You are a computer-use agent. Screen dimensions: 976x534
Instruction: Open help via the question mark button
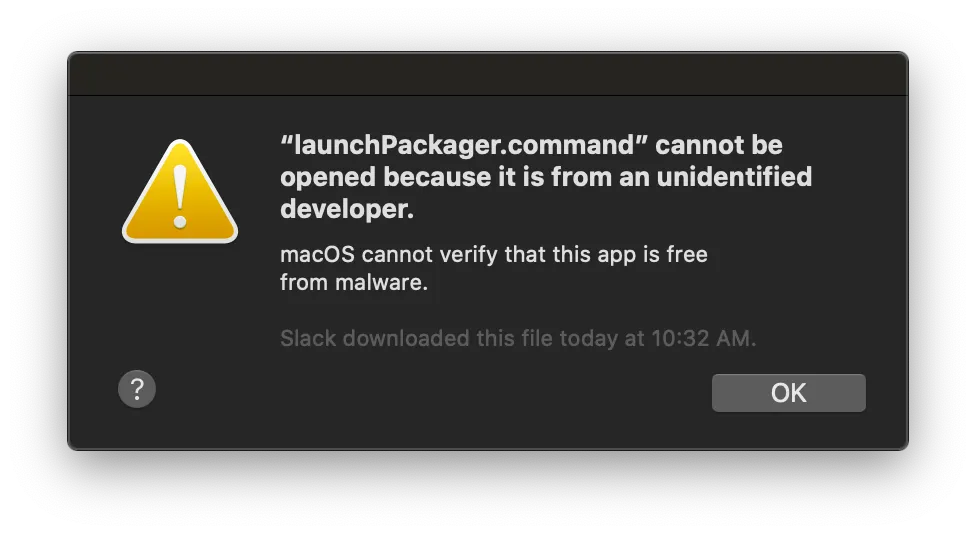(137, 389)
